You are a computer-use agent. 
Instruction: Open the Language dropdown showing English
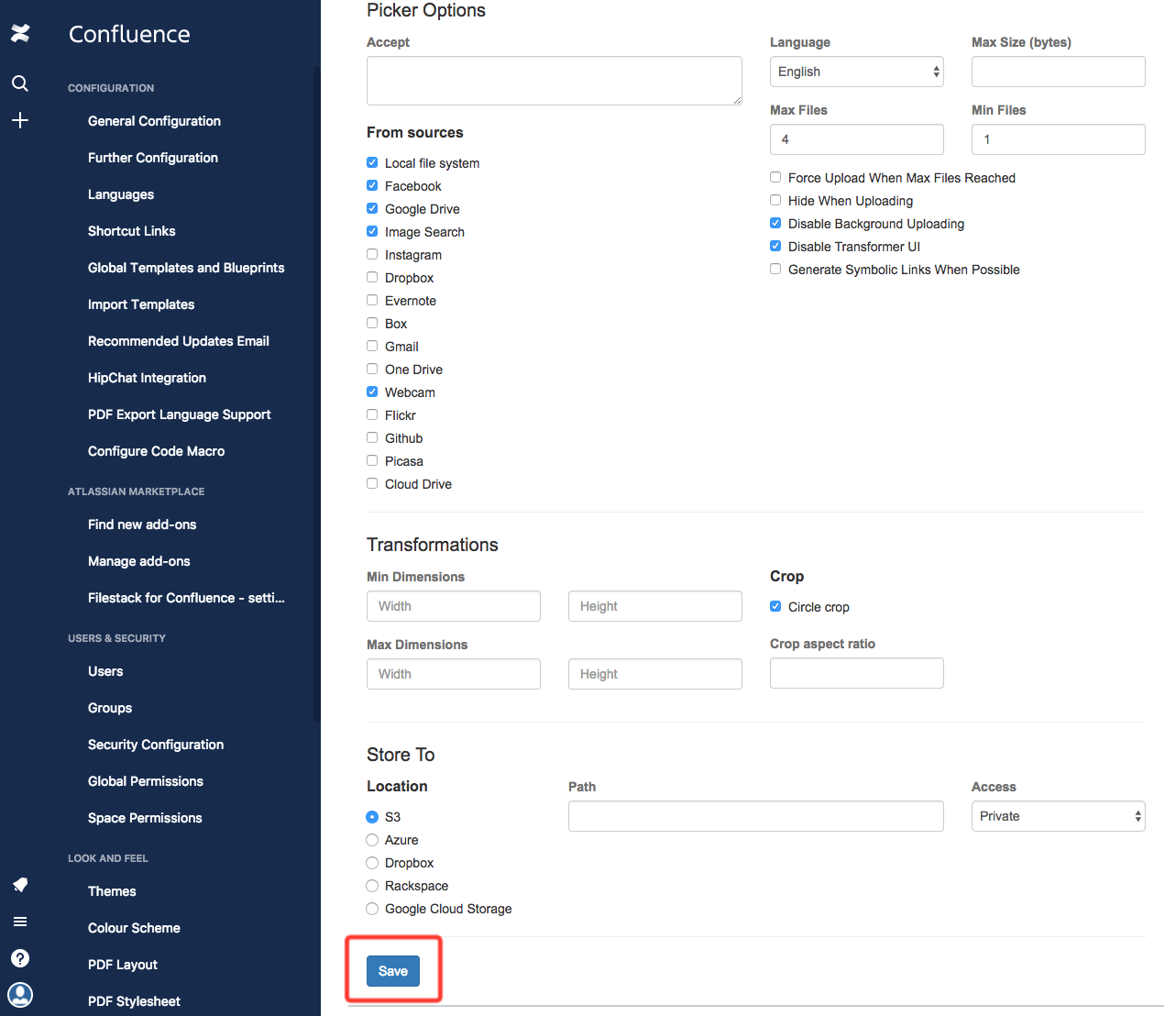857,72
